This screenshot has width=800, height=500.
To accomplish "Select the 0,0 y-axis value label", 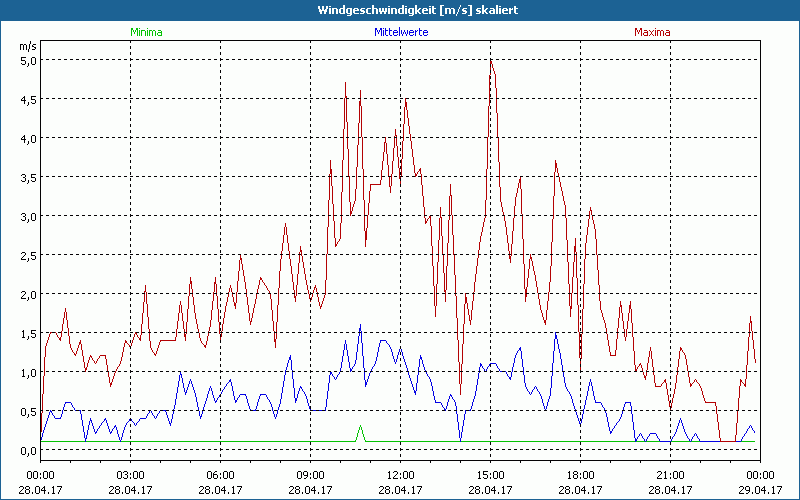I will 28,450.
